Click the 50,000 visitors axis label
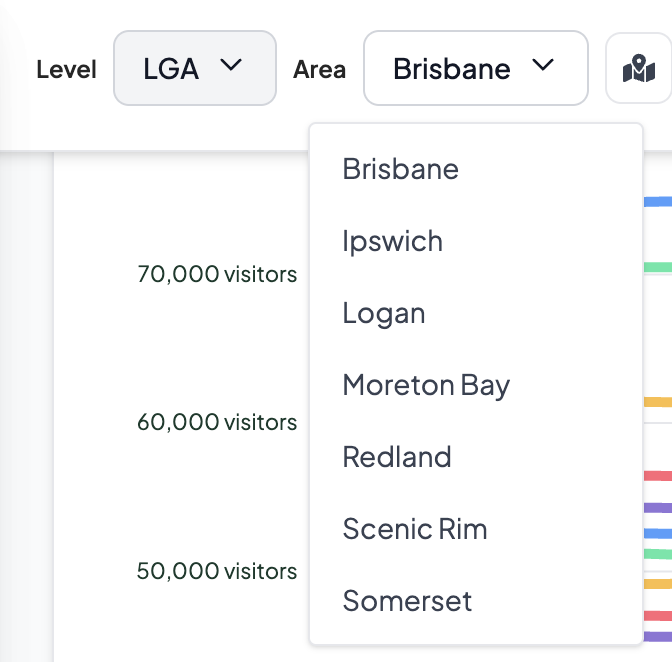Viewport: 672px width, 662px height. pos(217,572)
